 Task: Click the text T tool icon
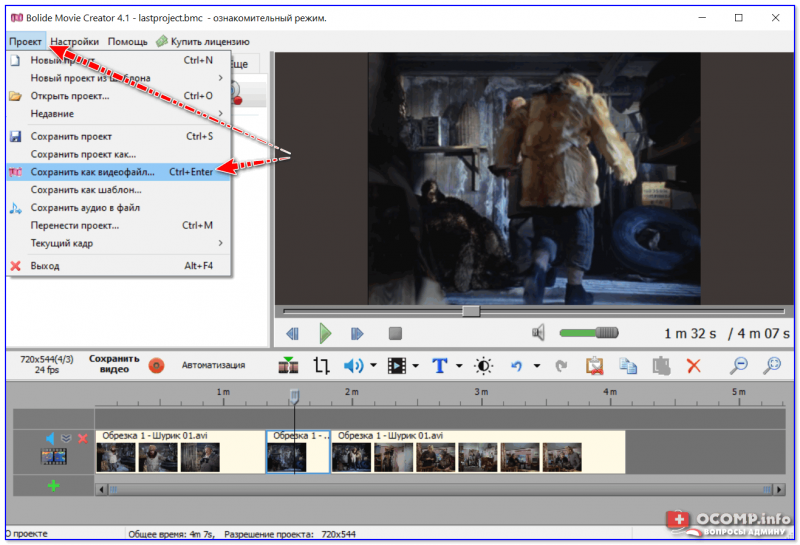tap(440, 365)
